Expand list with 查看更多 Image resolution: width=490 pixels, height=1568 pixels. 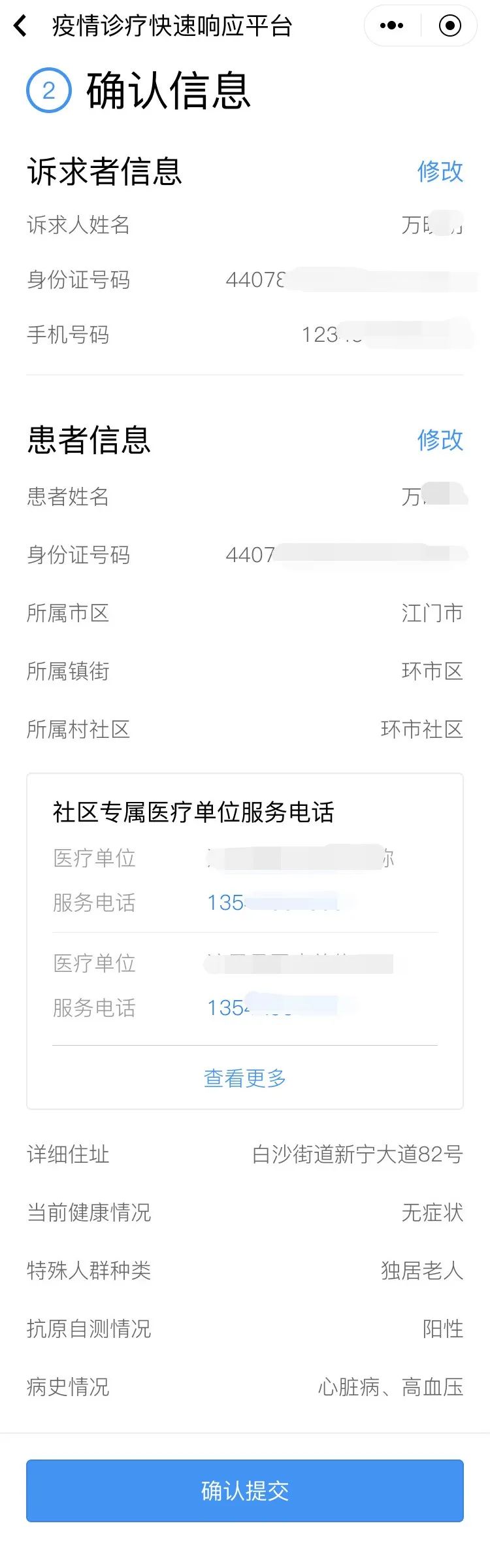[245, 1078]
